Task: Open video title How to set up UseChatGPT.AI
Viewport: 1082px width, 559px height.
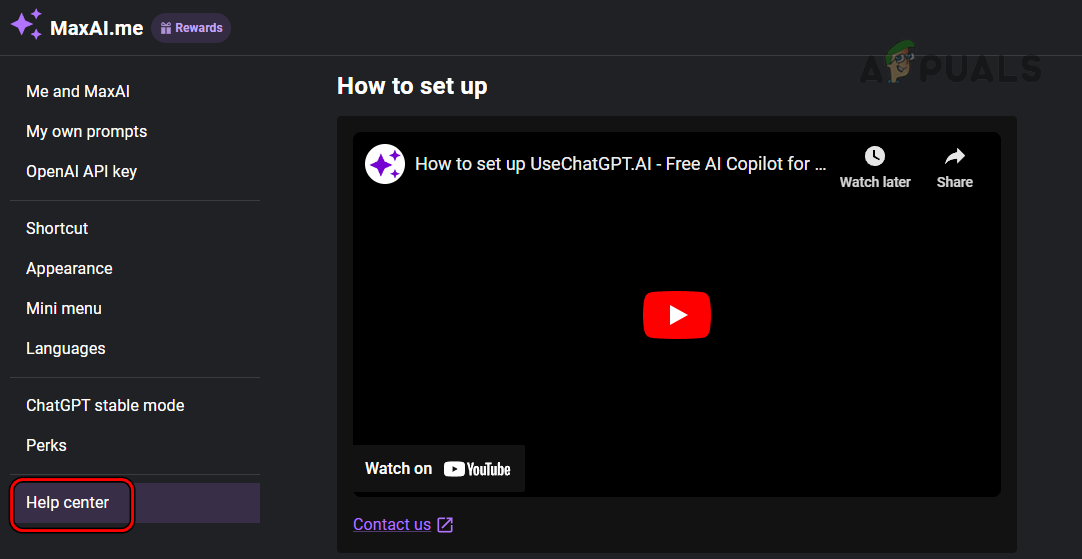Action: coord(621,164)
